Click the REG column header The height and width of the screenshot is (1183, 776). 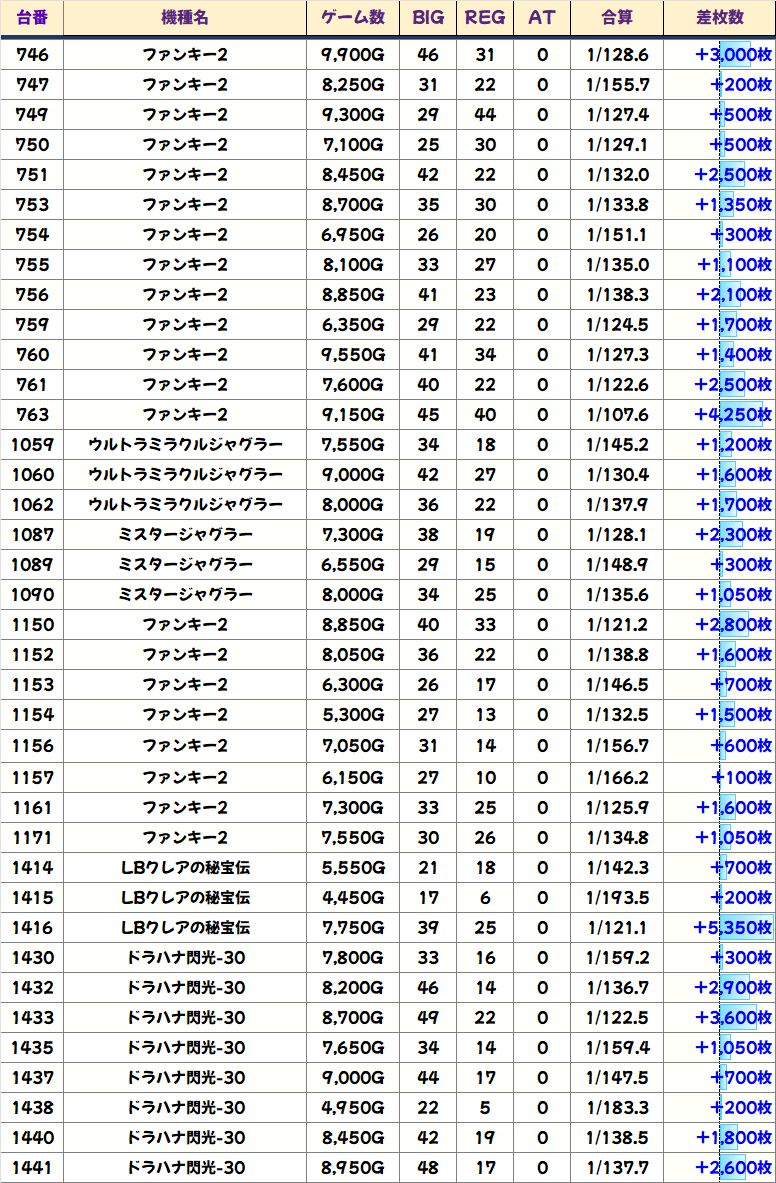click(x=485, y=18)
